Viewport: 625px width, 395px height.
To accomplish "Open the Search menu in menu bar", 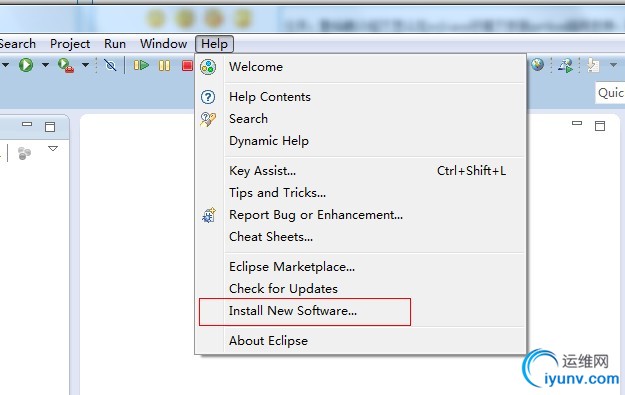I will [18, 43].
